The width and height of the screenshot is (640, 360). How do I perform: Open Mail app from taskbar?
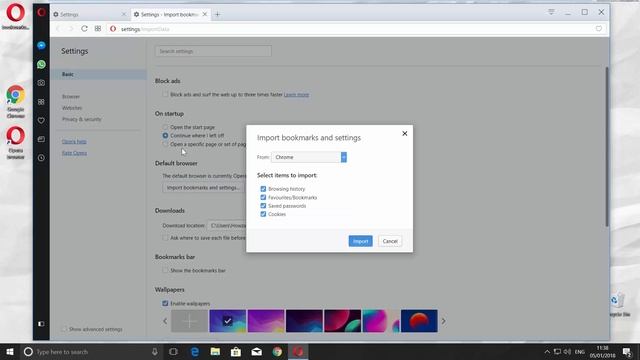click(256, 351)
